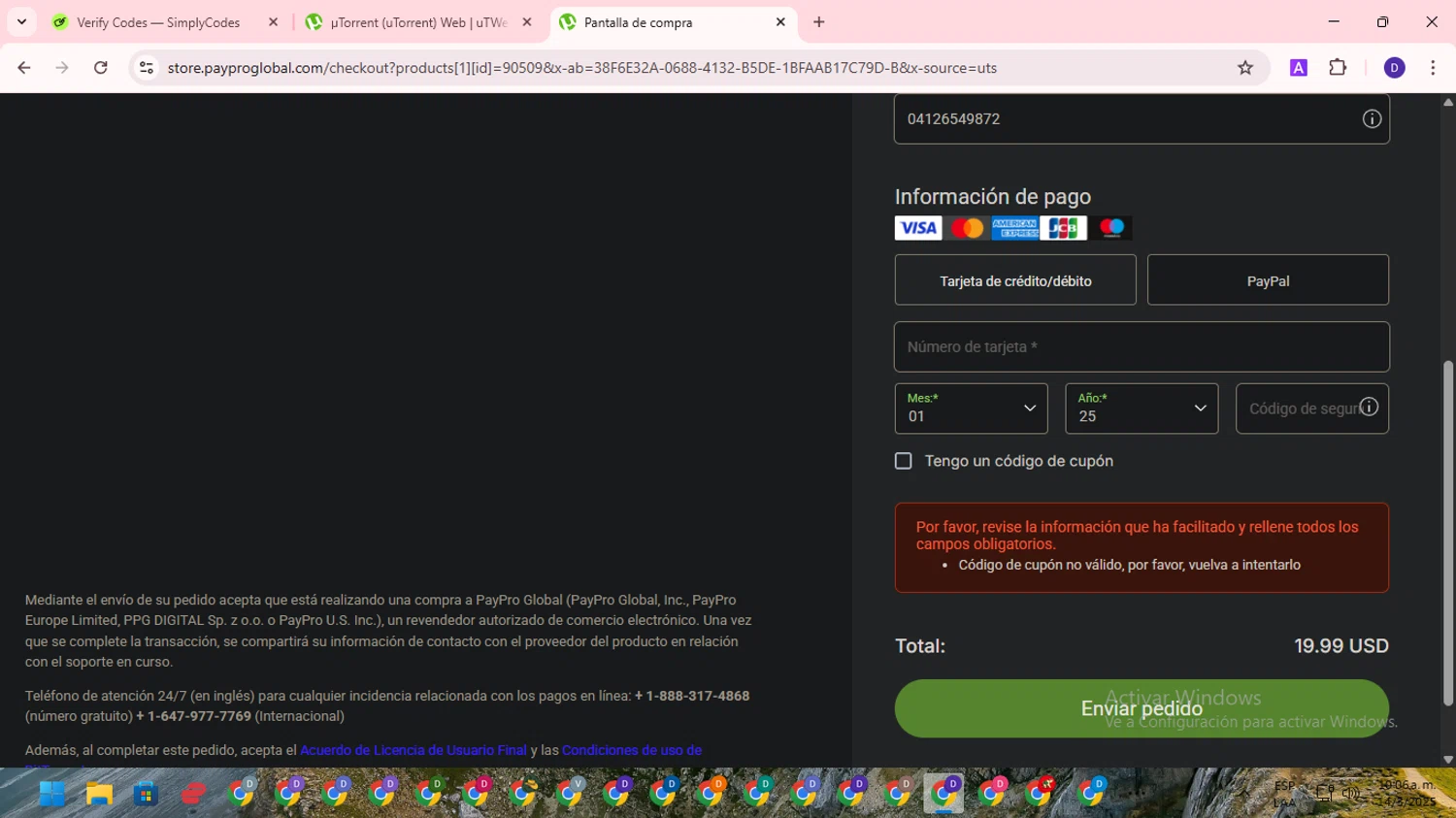Tick the Tengo un código de cupón checkbox
This screenshot has height=818, width=1456.
coord(904,461)
